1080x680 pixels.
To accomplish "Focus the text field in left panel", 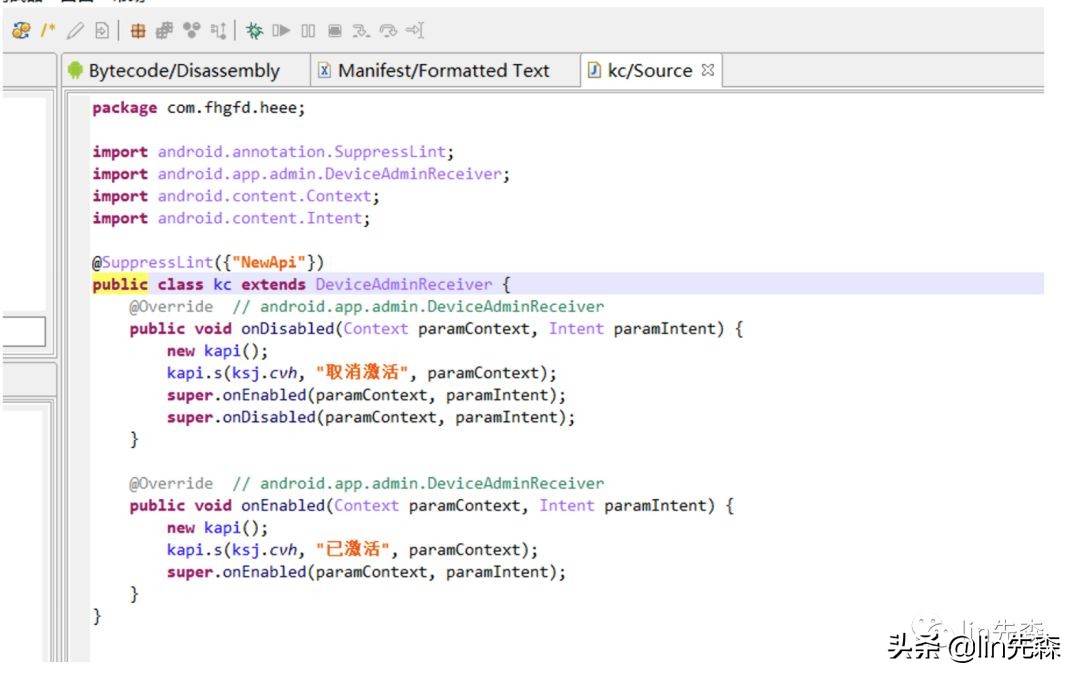I will tap(22, 333).
